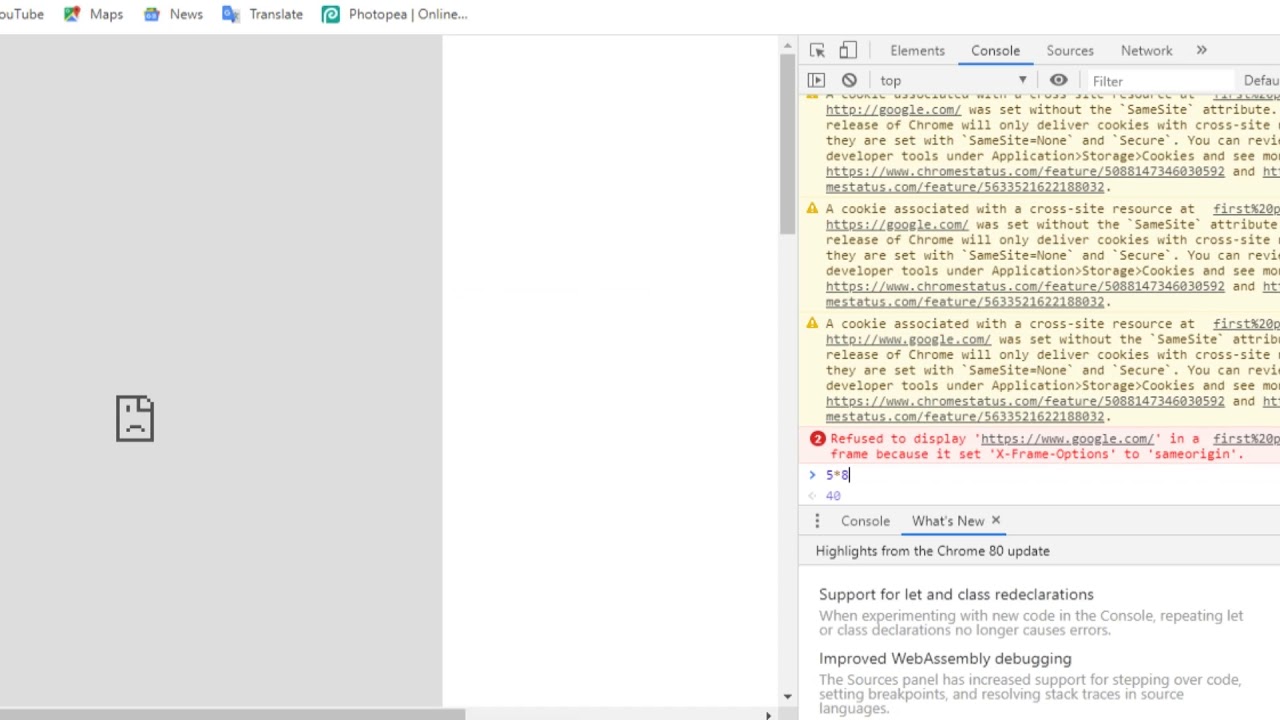Open chromestatus 5088147346030592 link in http://google.com/ warning
The image size is (1280, 720).
[1025, 172]
